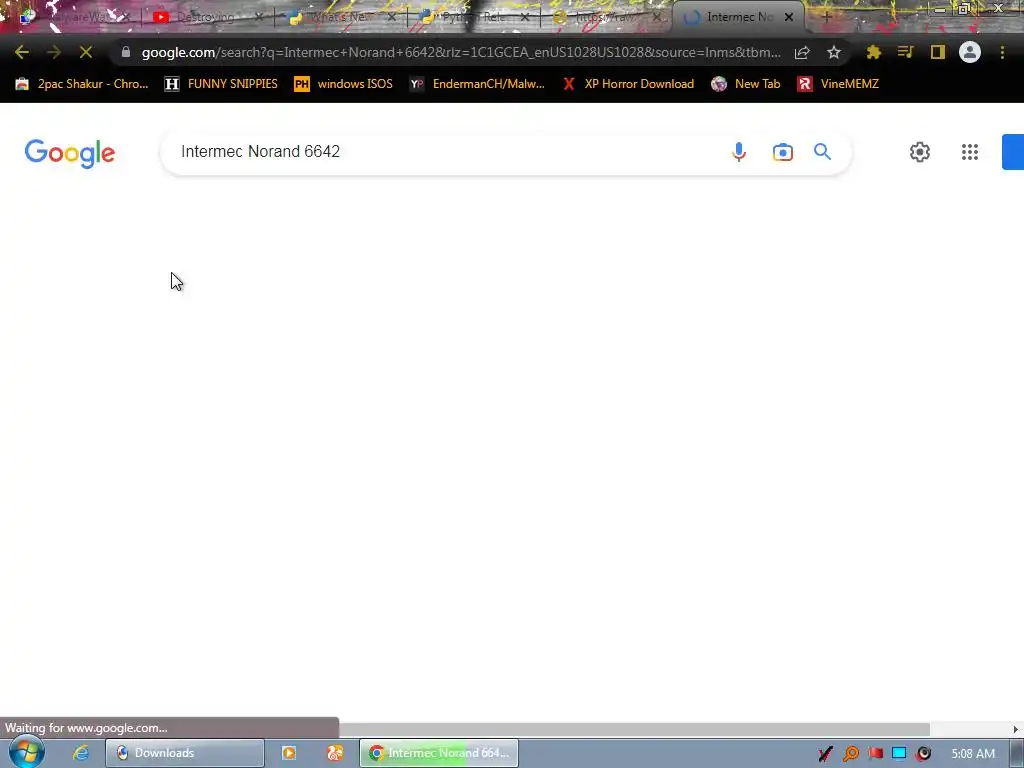Open the Windows Start menu
Image resolution: width=1024 pixels, height=768 pixels.
pyautogui.click(x=26, y=752)
